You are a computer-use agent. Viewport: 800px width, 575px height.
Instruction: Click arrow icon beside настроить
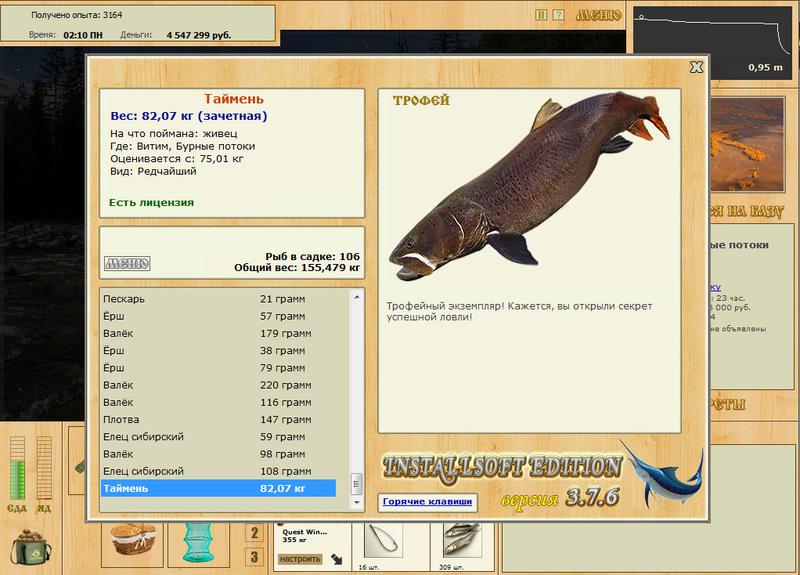pos(337,559)
